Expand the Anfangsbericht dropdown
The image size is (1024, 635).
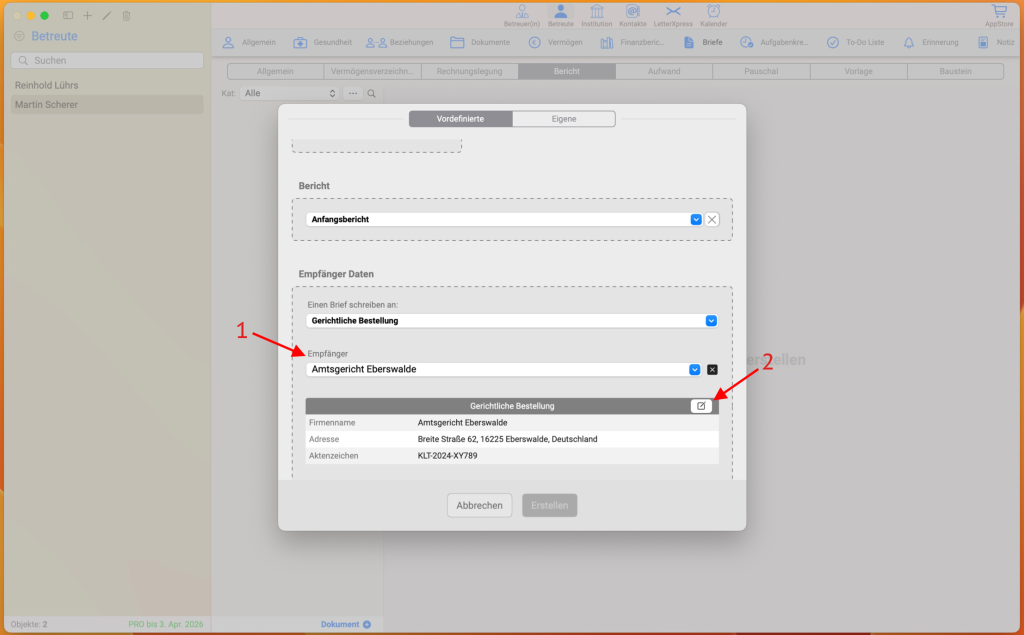pos(696,219)
